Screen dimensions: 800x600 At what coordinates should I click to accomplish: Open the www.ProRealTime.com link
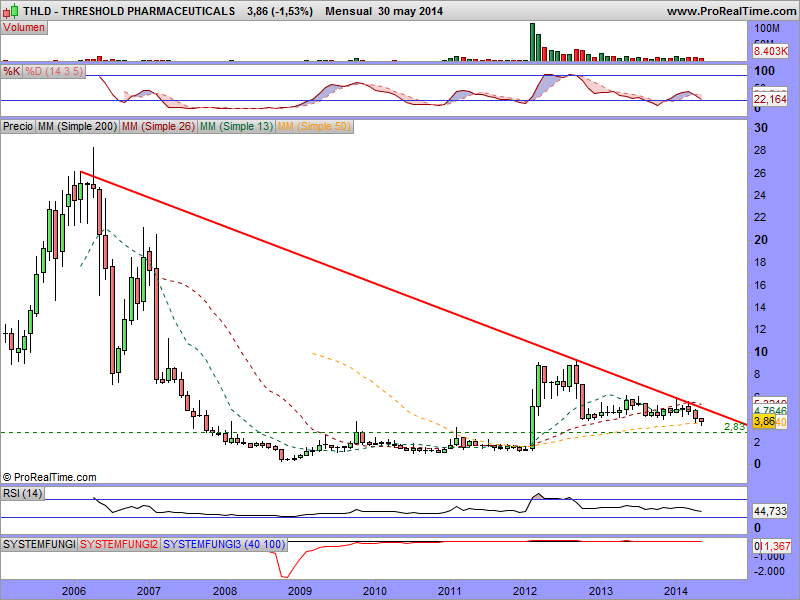(731, 11)
